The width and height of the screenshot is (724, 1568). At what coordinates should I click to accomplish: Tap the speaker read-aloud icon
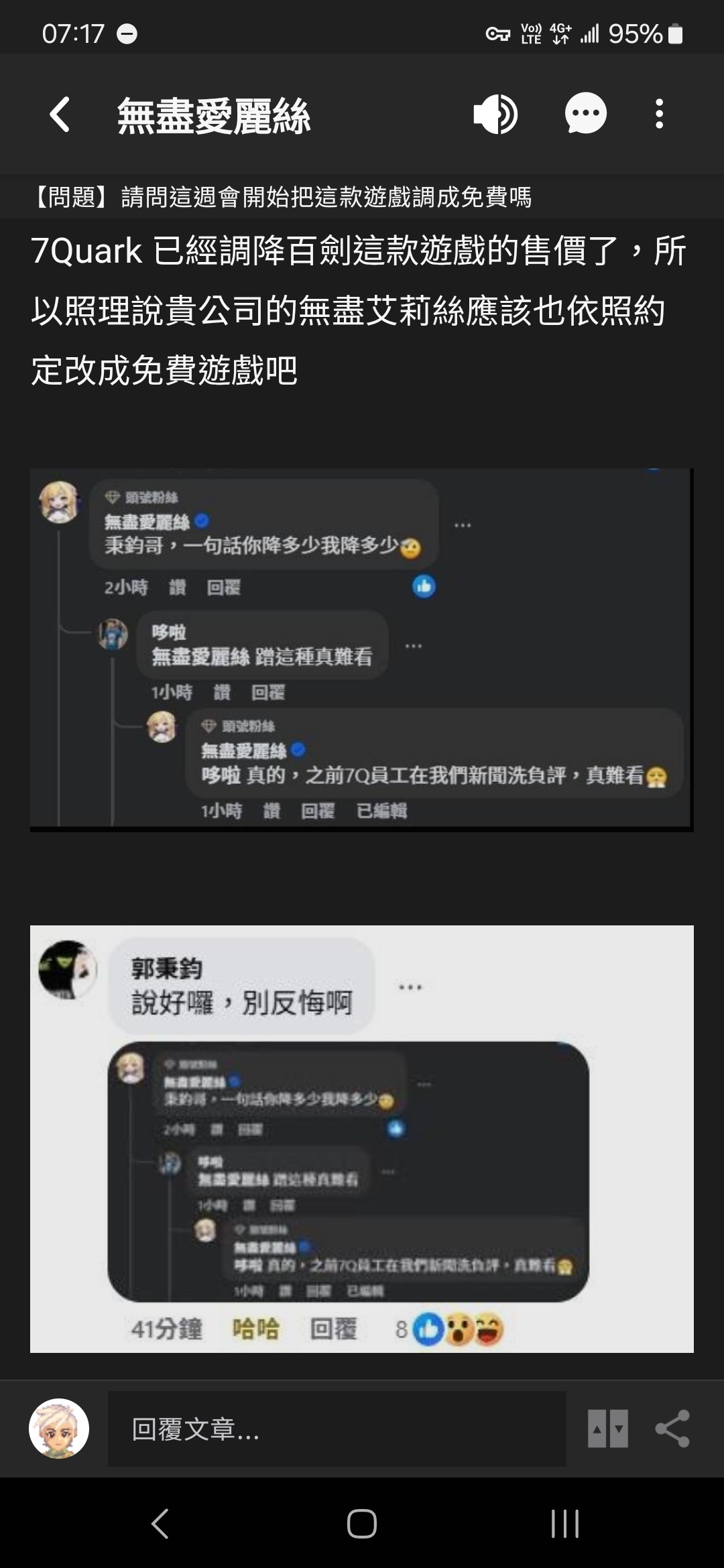(495, 114)
